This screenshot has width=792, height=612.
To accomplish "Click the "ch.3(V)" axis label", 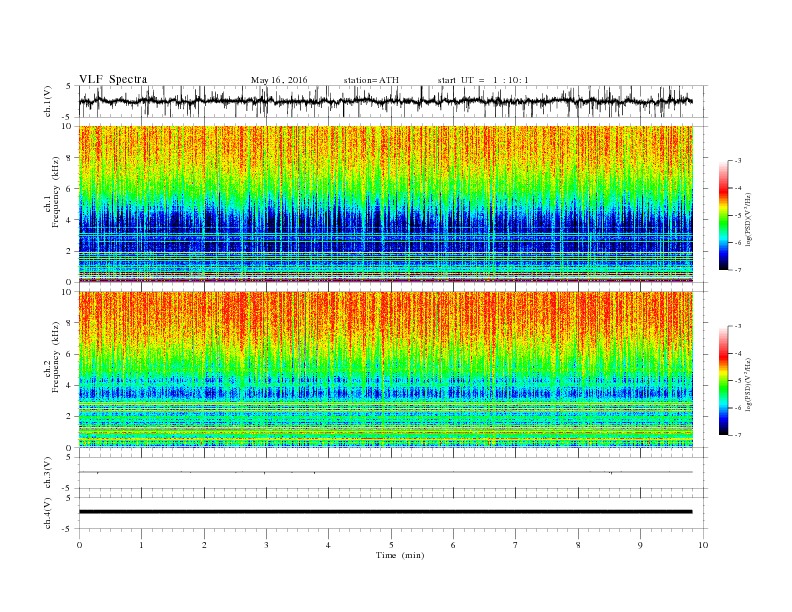I will pos(48,473).
